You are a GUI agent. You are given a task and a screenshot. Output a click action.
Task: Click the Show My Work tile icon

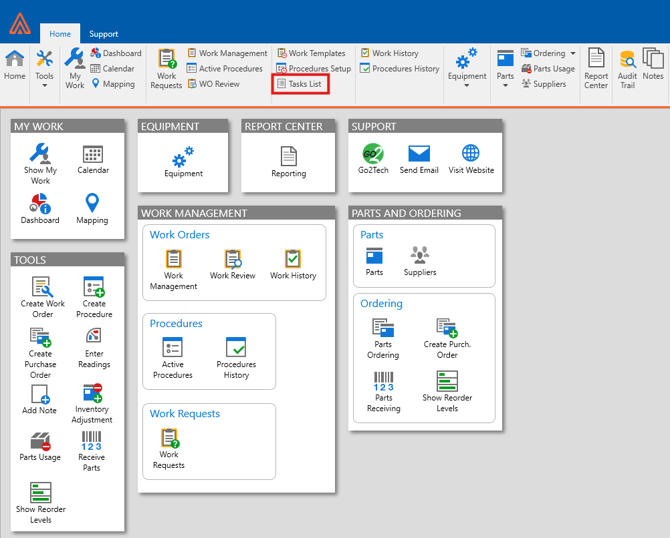(x=40, y=155)
